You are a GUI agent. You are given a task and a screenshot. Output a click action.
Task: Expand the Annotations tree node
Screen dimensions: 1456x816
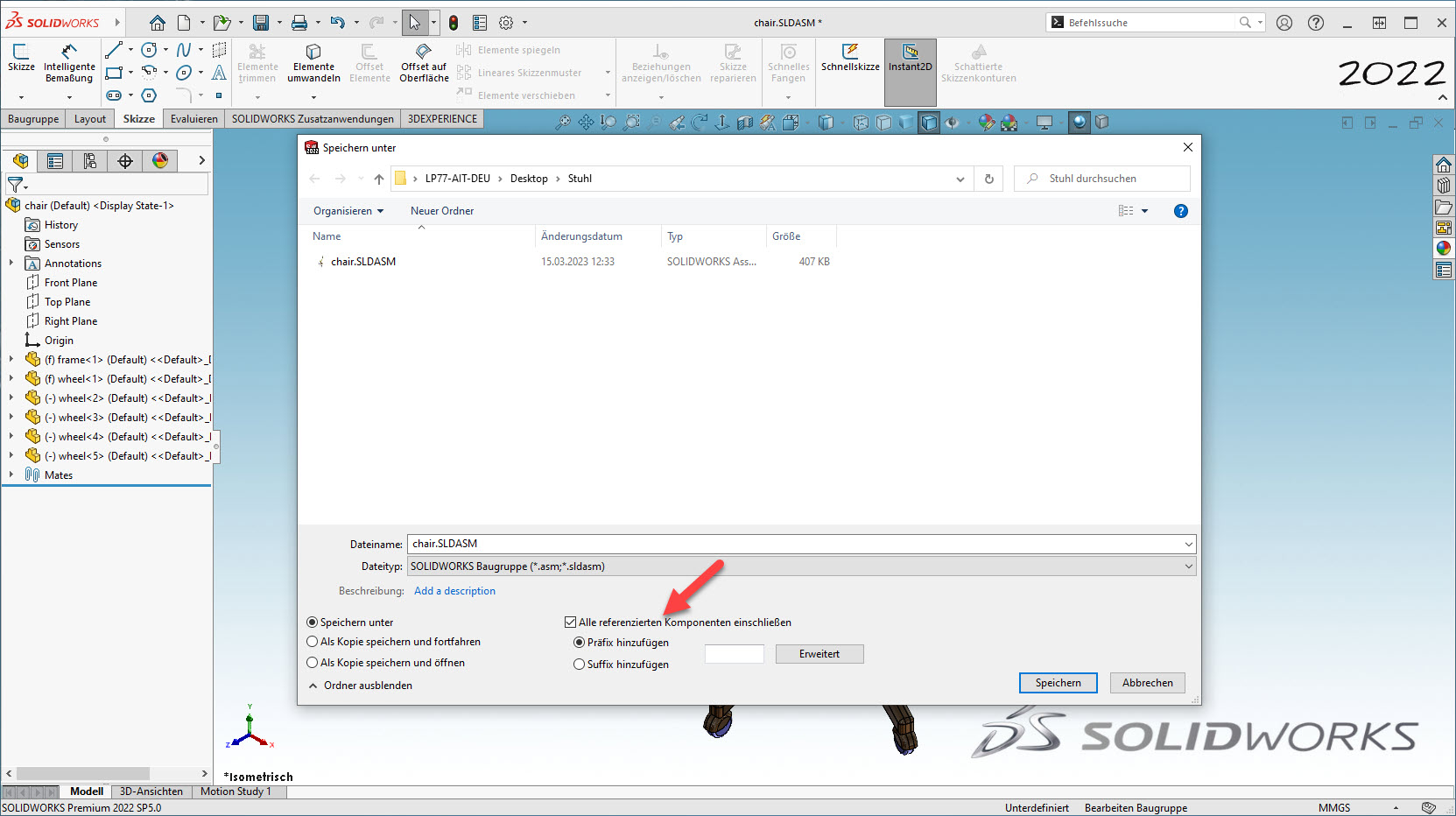coord(11,263)
